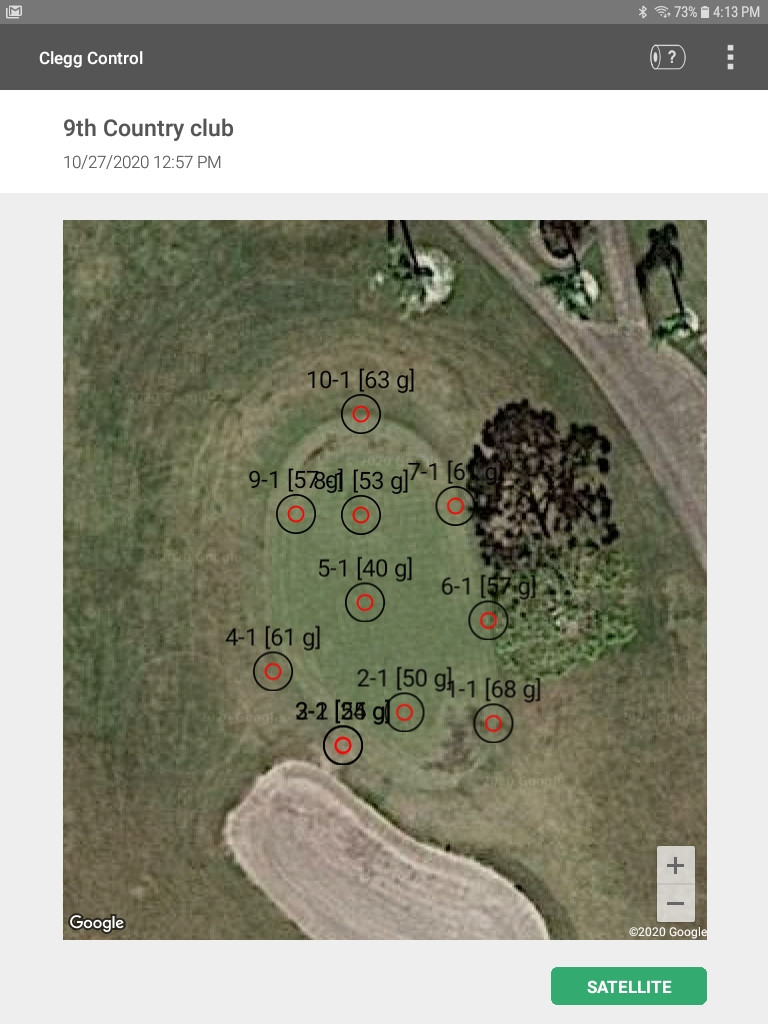
Task: Select the 6-1 [57 g] drop marker
Action: tap(488, 620)
